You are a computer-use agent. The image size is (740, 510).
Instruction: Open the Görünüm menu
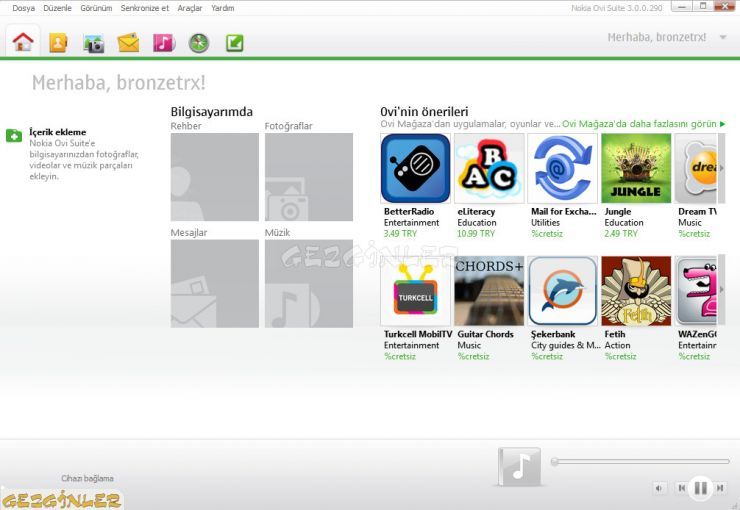pyautogui.click(x=96, y=8)
